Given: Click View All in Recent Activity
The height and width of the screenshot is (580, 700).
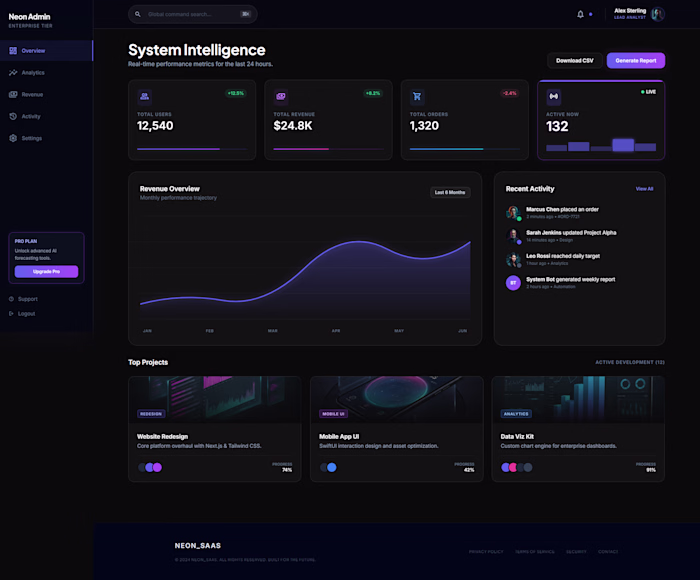Looking at the screenshot, I should pyautogui.click(x=644, y=189).
